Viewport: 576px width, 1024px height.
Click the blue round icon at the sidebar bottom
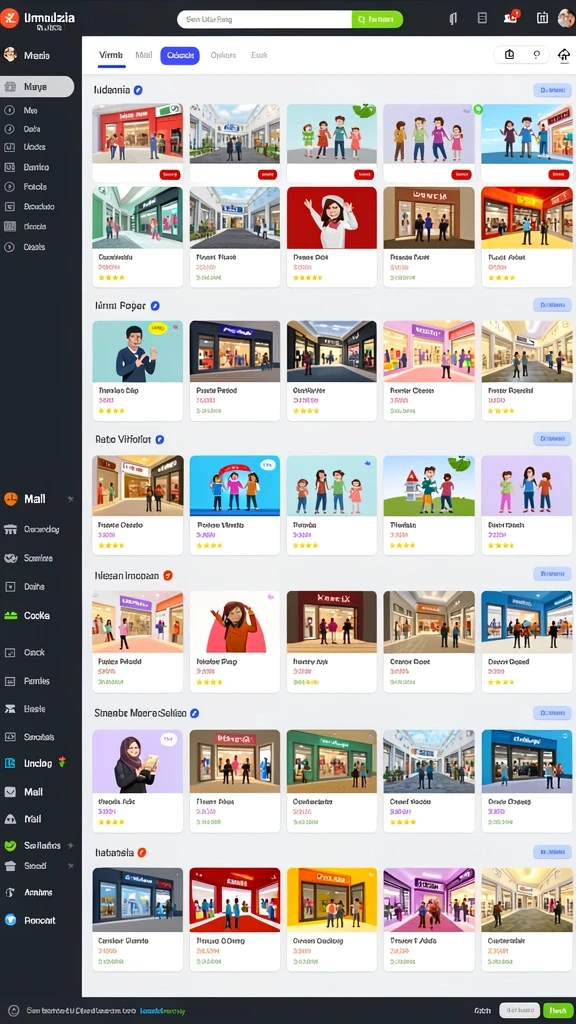10,920
